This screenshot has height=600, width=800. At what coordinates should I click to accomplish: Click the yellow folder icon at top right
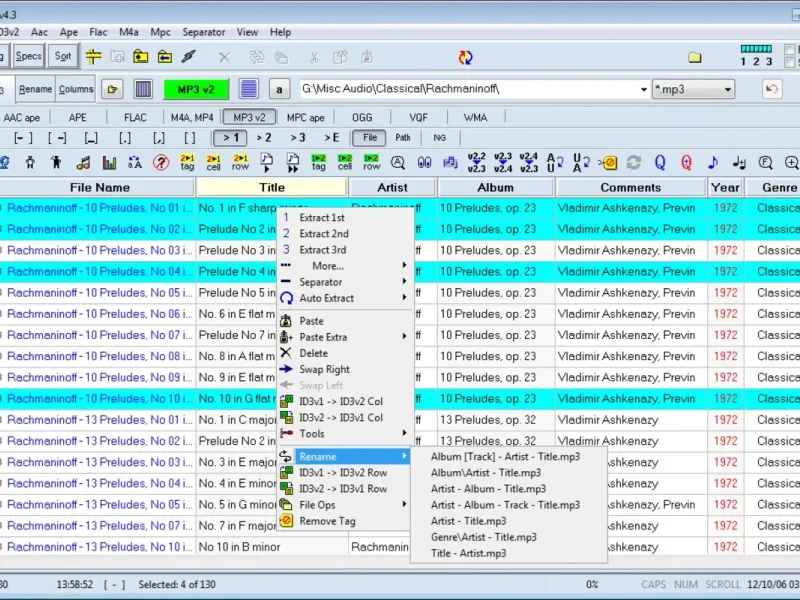[694, 57]
